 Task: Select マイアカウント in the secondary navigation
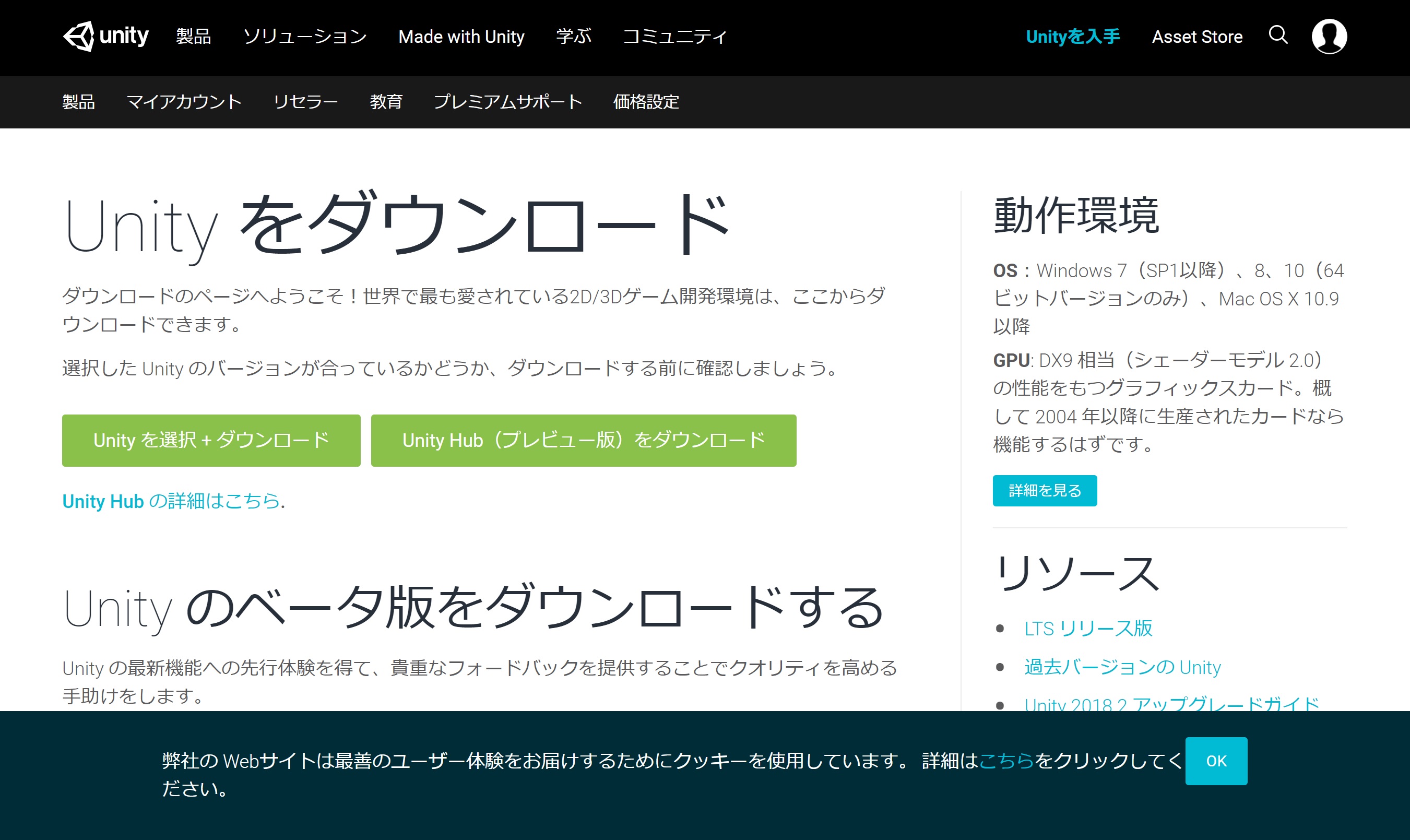[x=184, y=102]
